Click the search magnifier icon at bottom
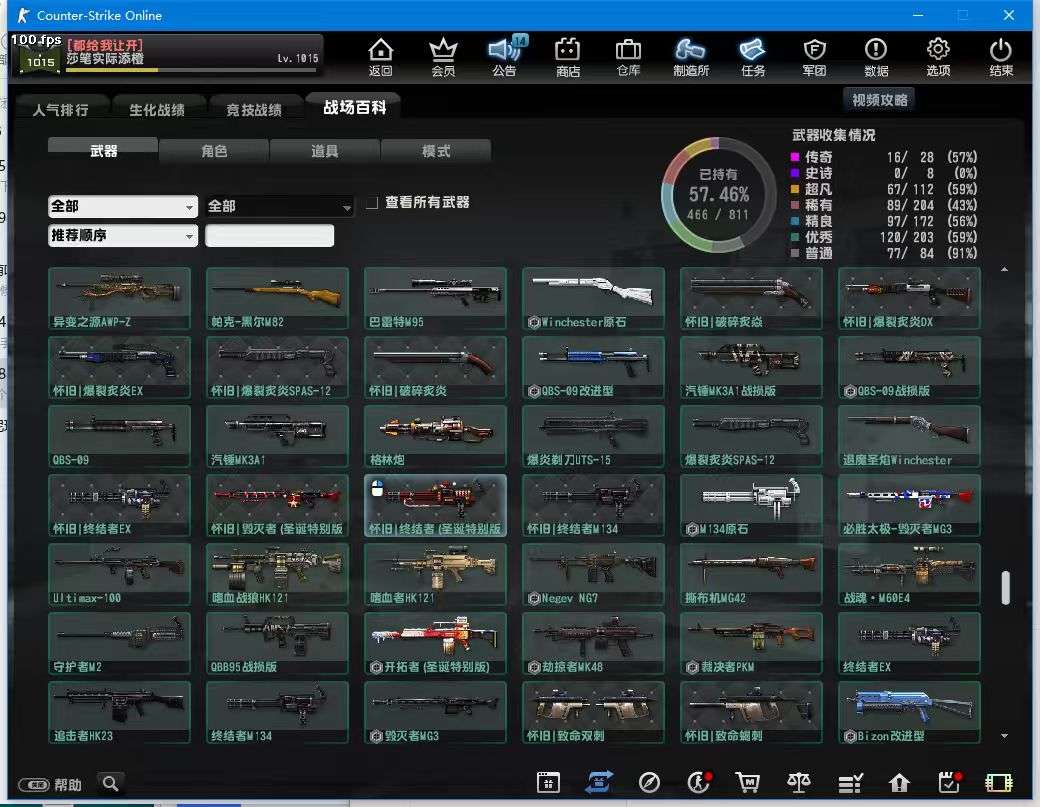The height and width of the screenshot is (807, 1040). click(x=111, y=784)
